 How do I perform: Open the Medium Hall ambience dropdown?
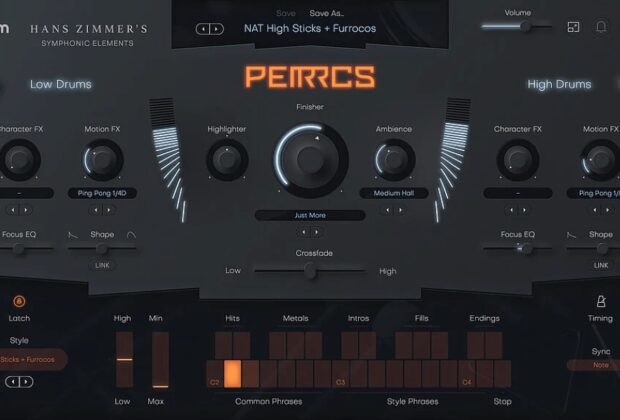394,193
